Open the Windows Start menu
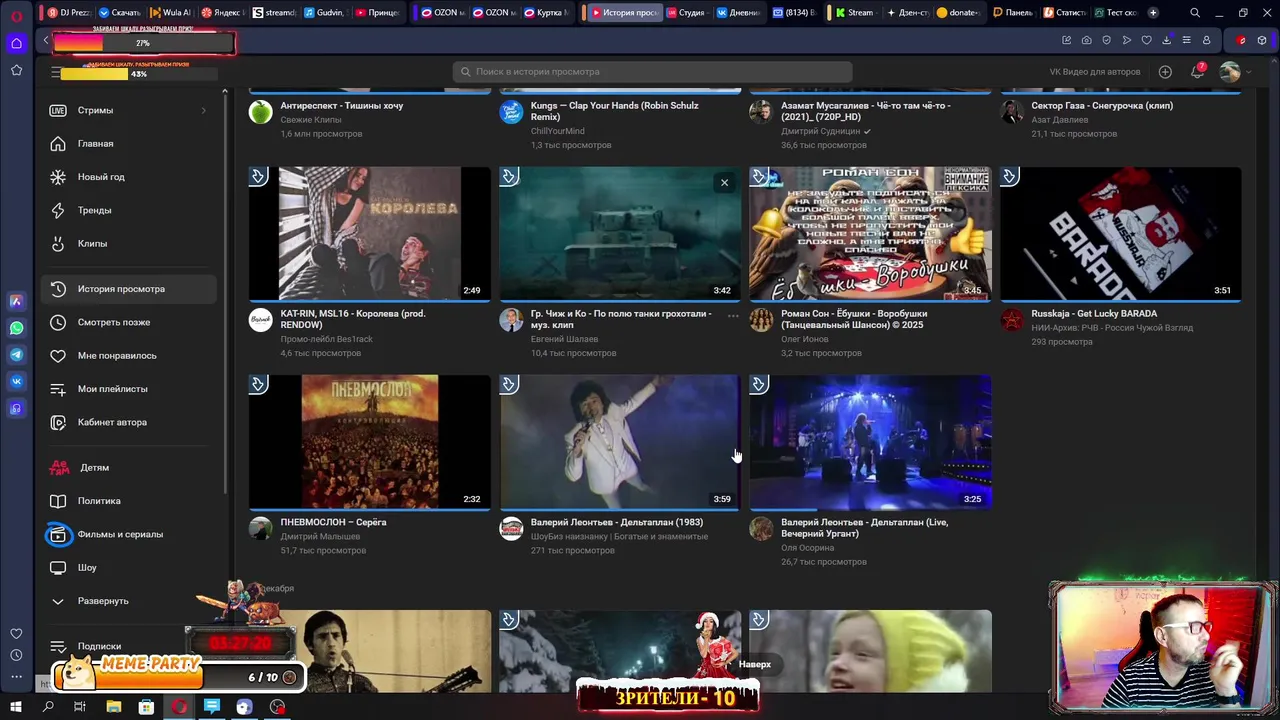The image size is (1280, 720). tap(16, 707)
